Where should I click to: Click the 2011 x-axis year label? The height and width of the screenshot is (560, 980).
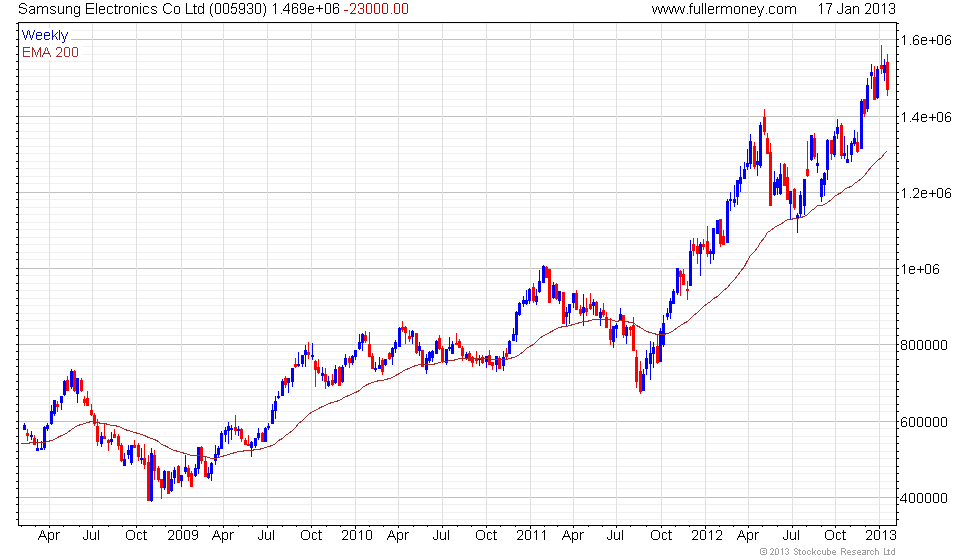[531, 536]
